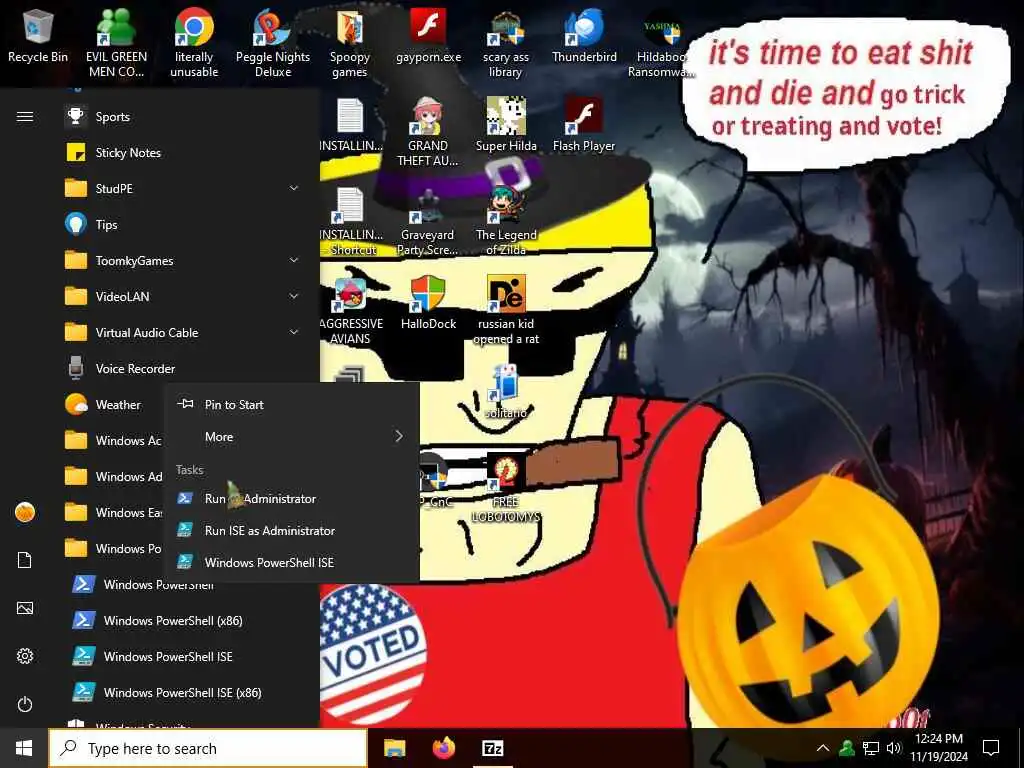Click the Windows Start button
1024x768 pixels.
pyautogui.click(x=24, y=748)
